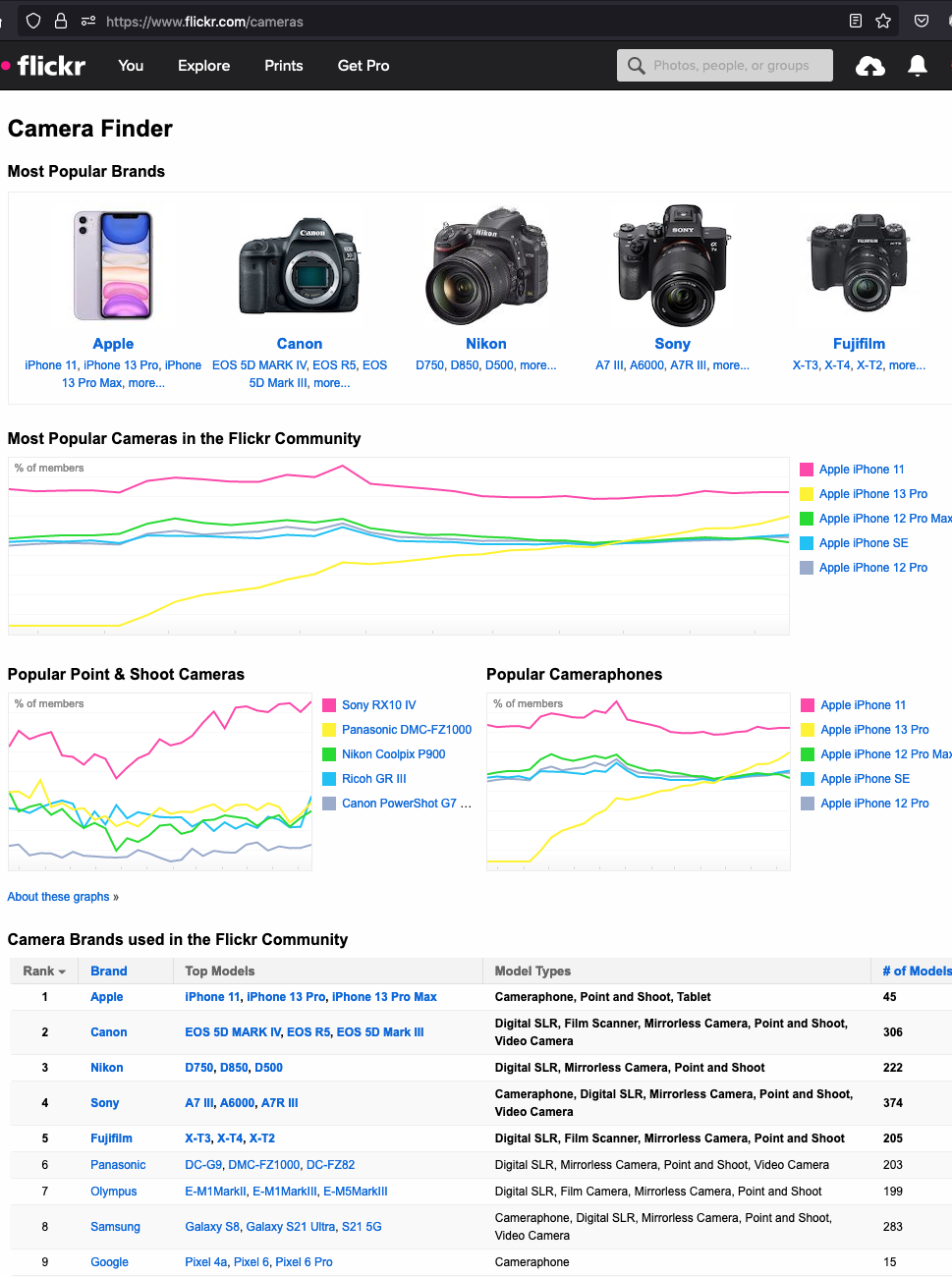Click the Pocket save icon
The height and width of the screenshot is (1277, 952).
click(922, 21)
